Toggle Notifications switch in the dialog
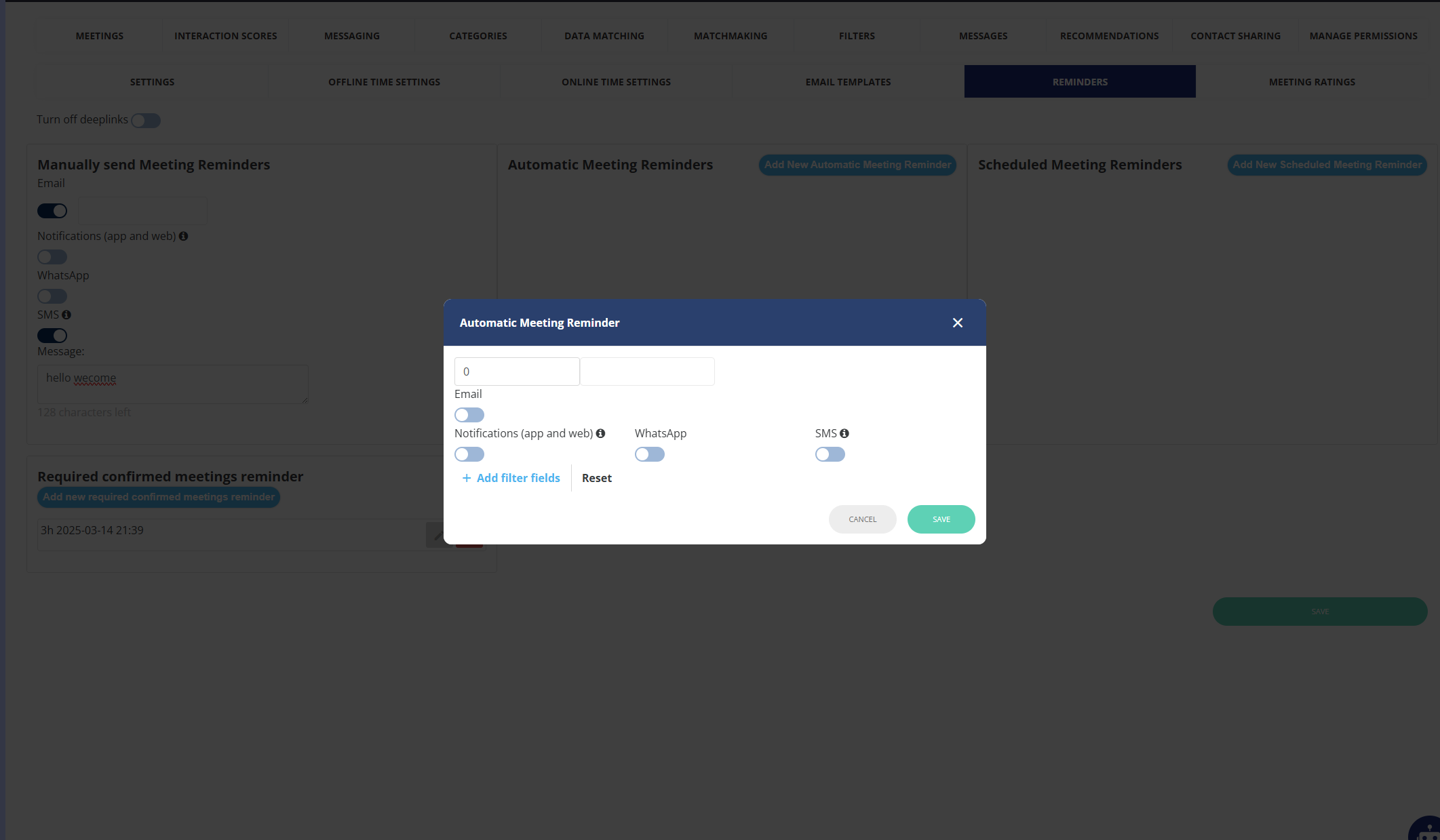The width and height of the screenshot is (1440, 840). click(x=469, y=454)
